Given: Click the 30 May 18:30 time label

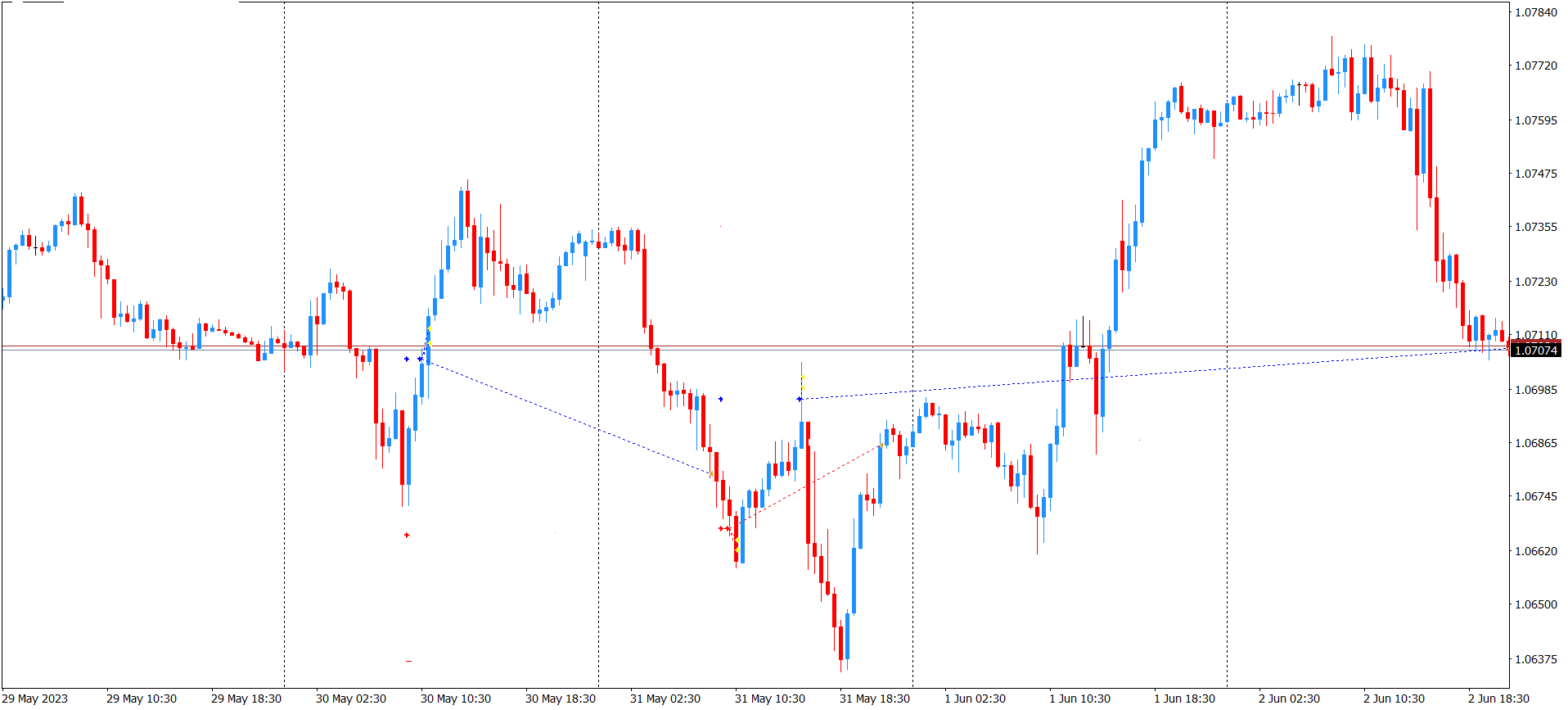Looking at the screenshot, I should (561, 699).
